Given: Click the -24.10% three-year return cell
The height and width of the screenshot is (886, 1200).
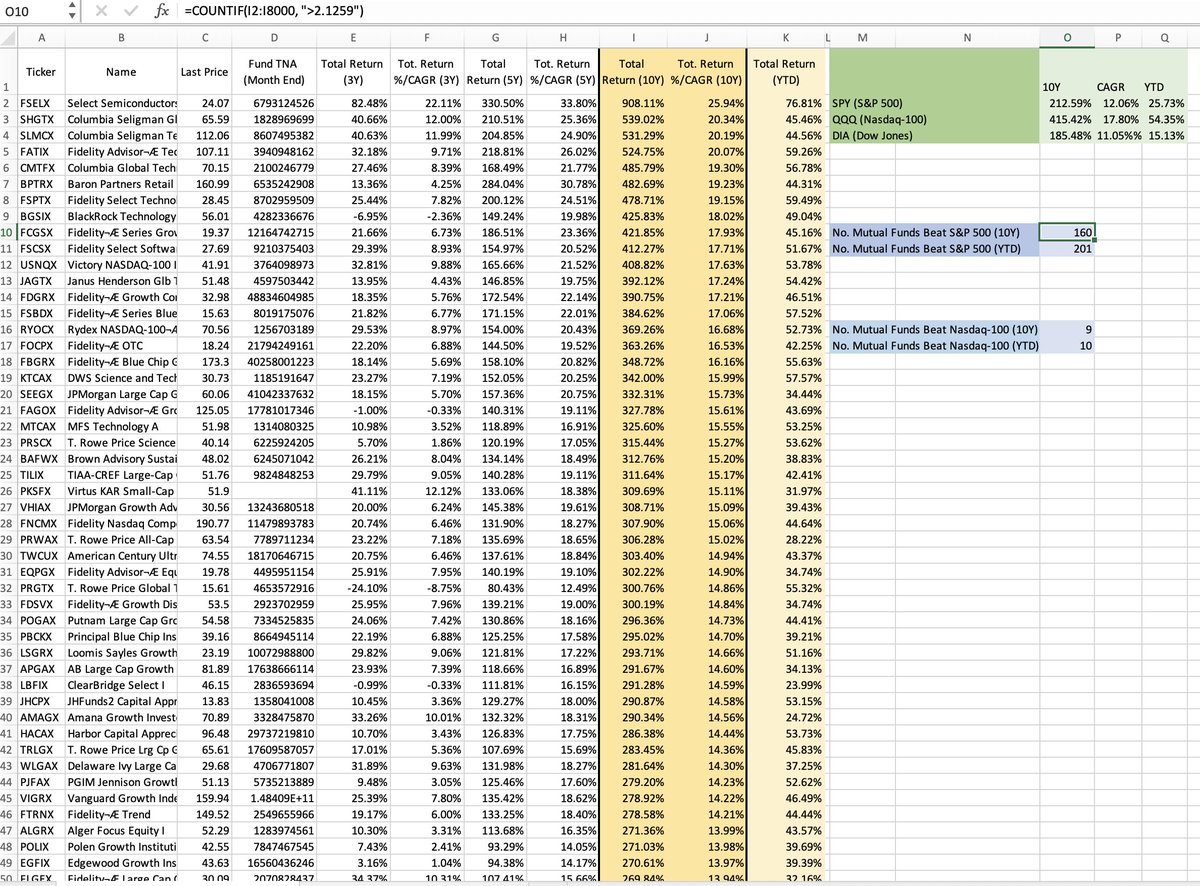Looking at the screenshot, I should [351, 590].
